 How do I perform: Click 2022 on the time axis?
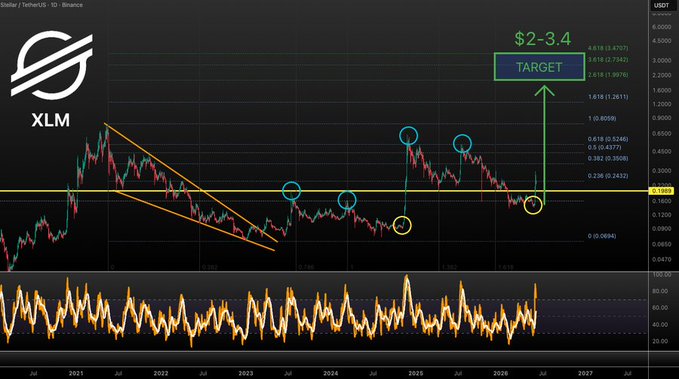(161, 373)
